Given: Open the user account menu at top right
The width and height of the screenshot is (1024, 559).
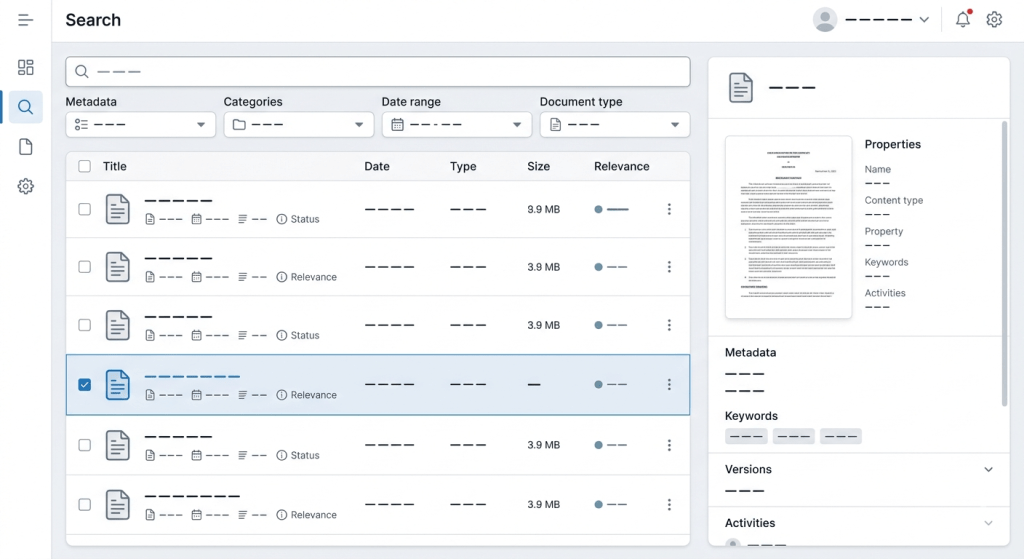Looking at the screenshot, I should coord(872,20).
